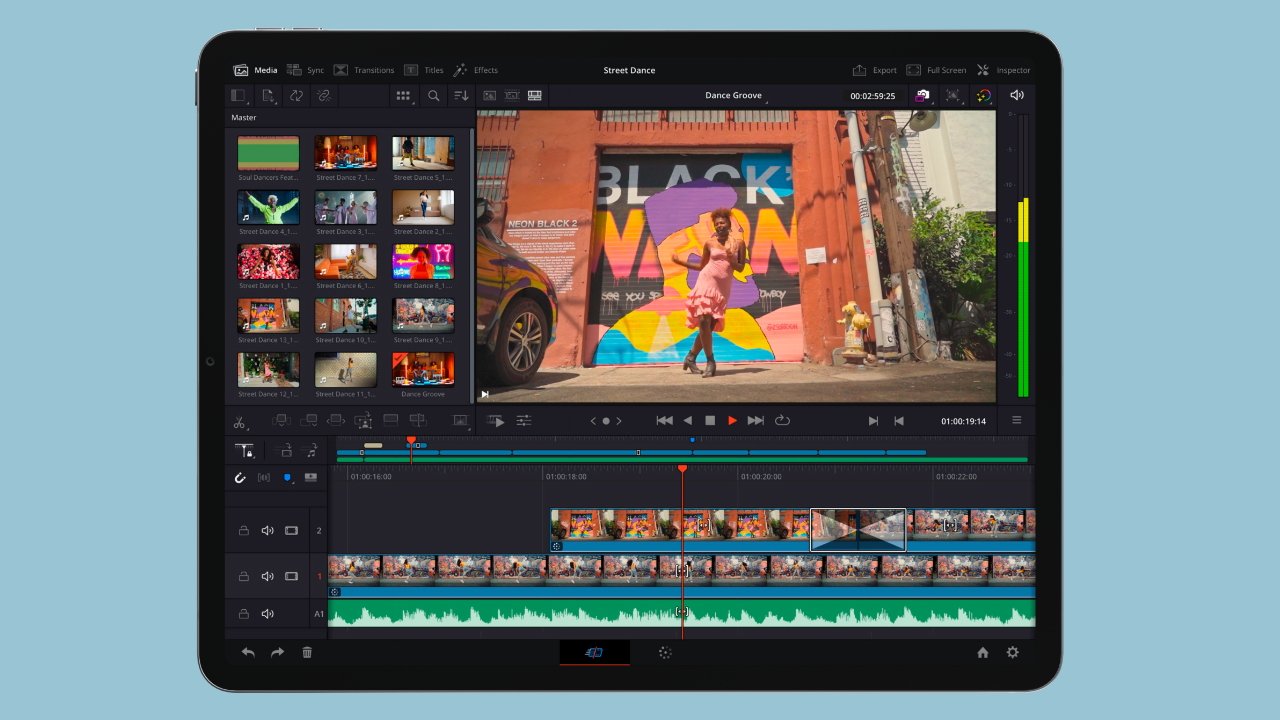The width and height of the screenshot is (1280, 720).
Task: Mute video track 2 audio
Action: [267, 530]
